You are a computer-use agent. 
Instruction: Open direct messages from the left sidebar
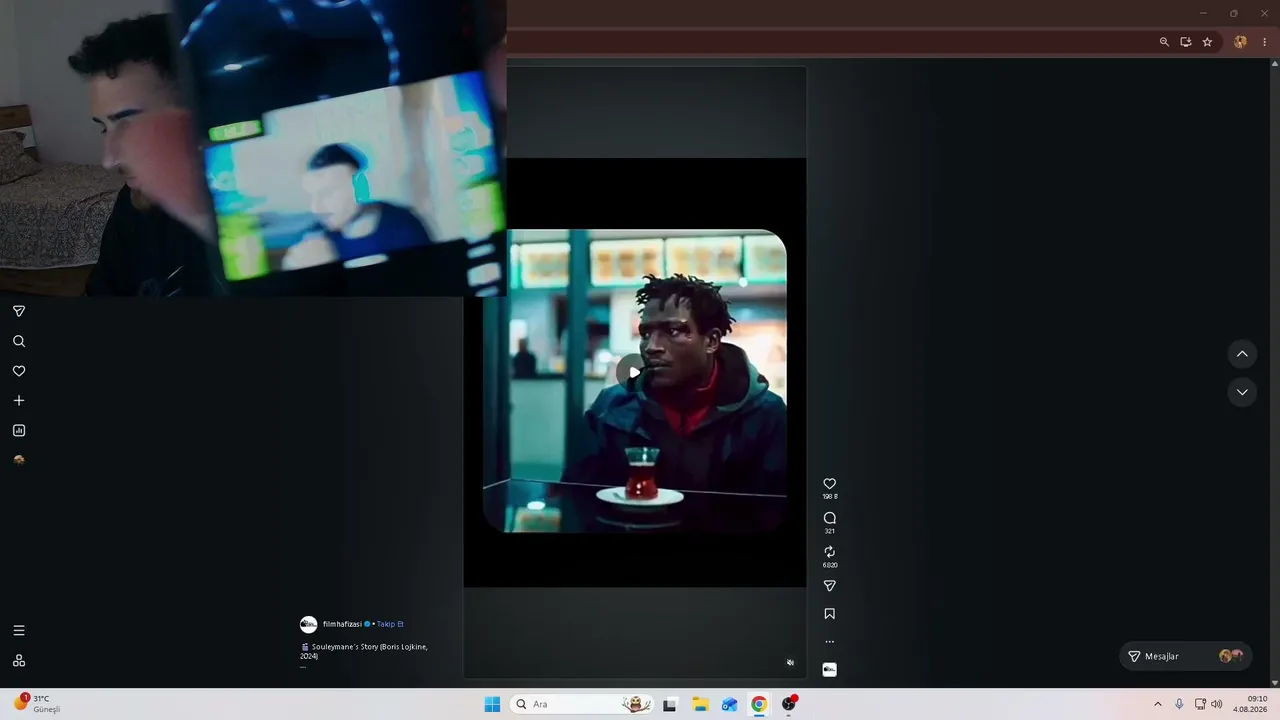pyautogui.click(x=19, y=311)
